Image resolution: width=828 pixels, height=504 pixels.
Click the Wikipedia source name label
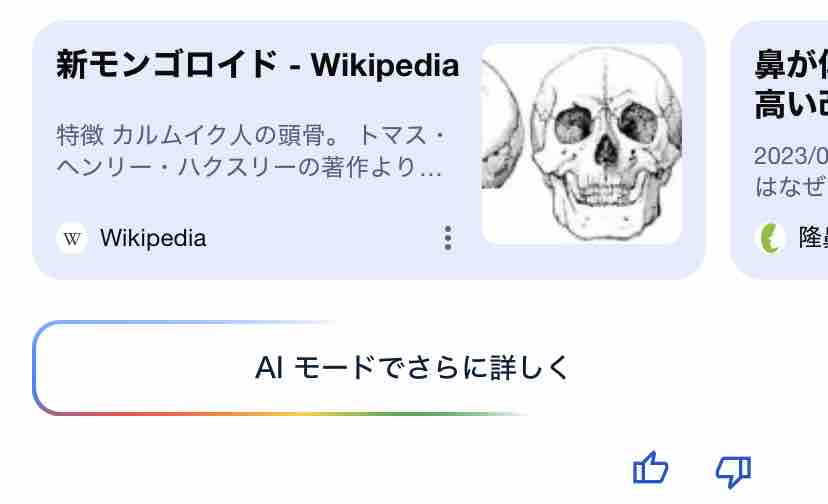coord(153,238)
